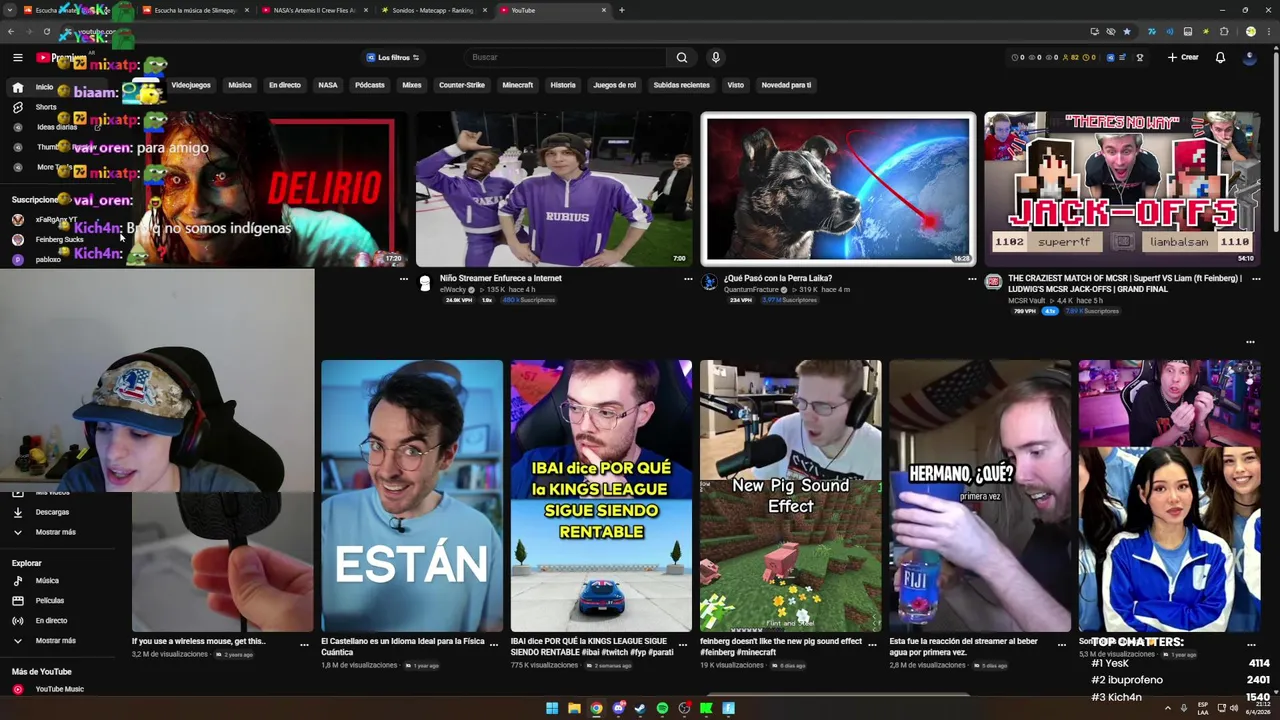Select the Juegos de rol chip

tap(615, 85)
